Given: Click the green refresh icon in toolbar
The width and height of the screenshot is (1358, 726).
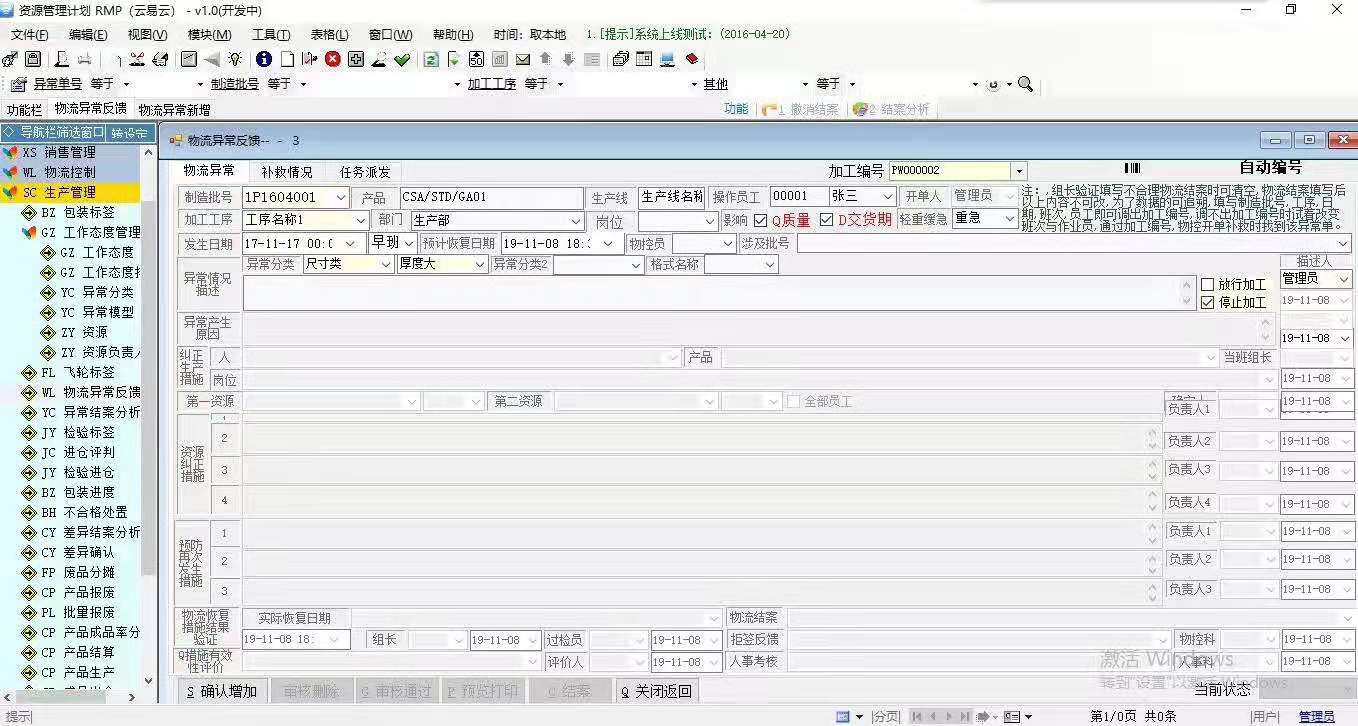Looking at the screenshot, I should pos(429,59).
